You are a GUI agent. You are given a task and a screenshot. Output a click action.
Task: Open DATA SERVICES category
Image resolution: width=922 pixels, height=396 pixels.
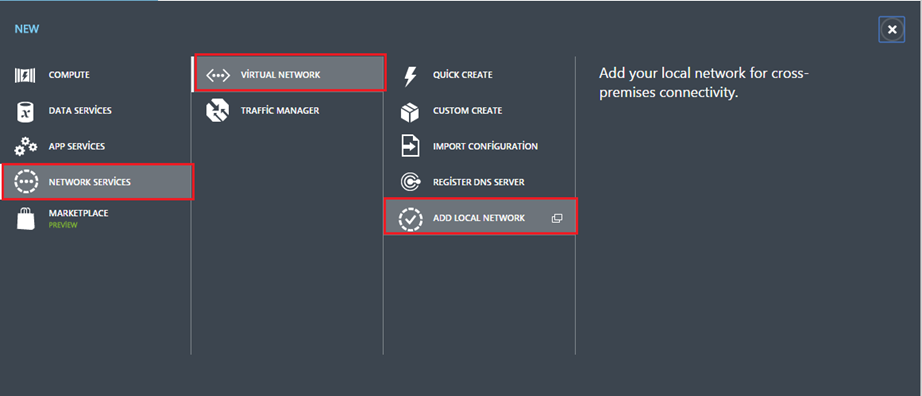(79, 111)
